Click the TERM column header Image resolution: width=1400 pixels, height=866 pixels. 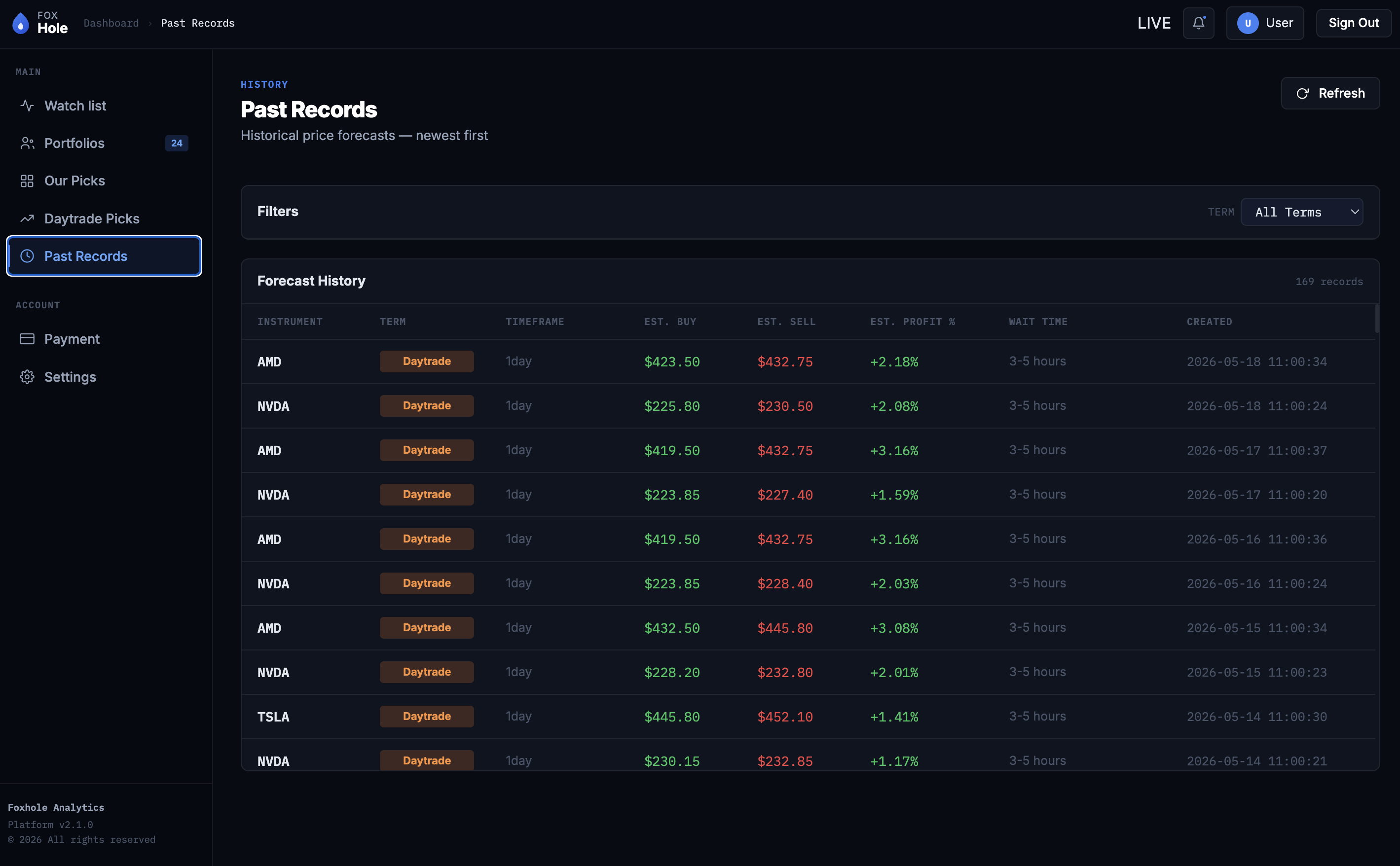(x=392, y=322)
